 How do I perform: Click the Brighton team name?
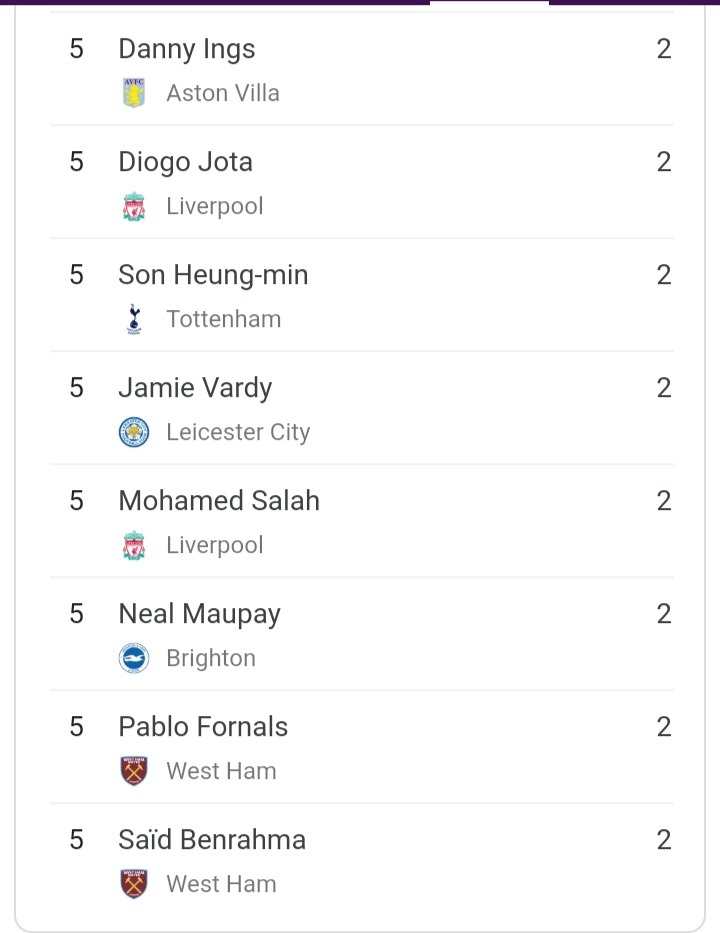211,659
